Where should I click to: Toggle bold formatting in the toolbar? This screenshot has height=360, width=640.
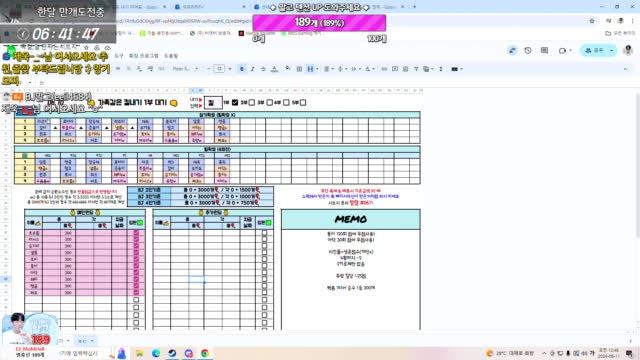tap(242, 69)
